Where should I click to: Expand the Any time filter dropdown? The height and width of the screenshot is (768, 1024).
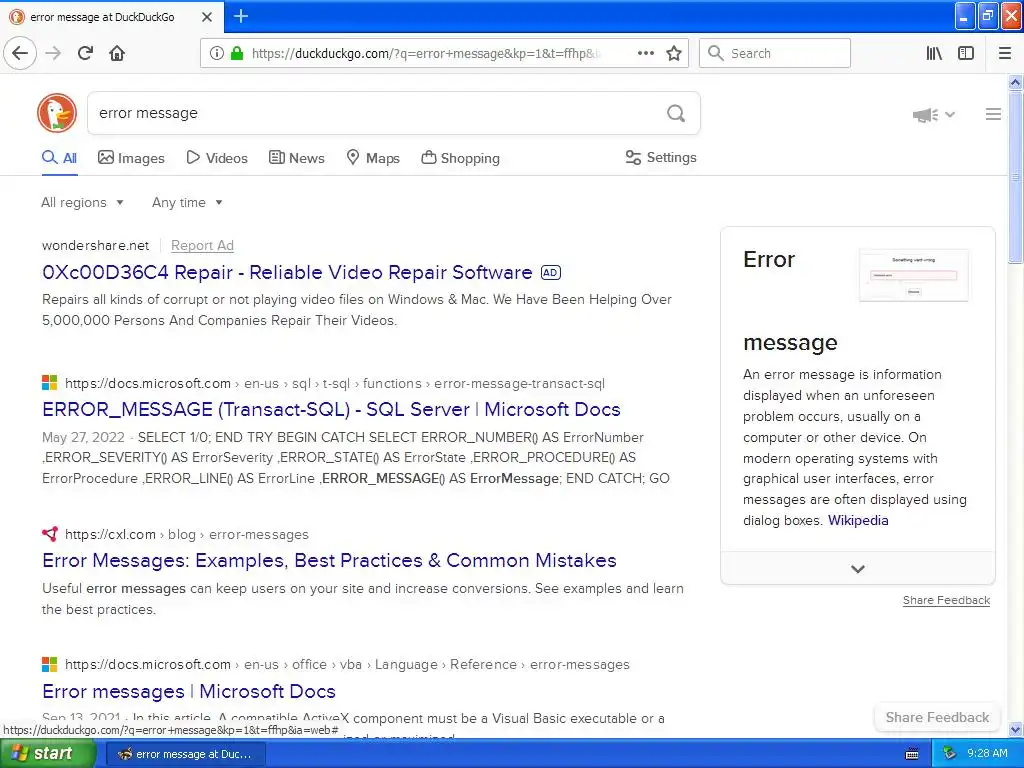(187, 202)
